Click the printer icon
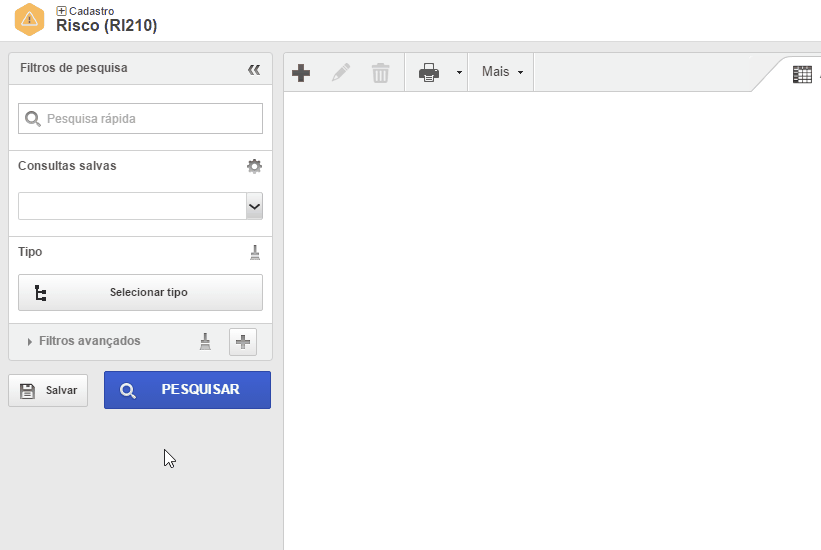Image resolution: width=821 pixels, height=550 pixels. coord(429,72)
